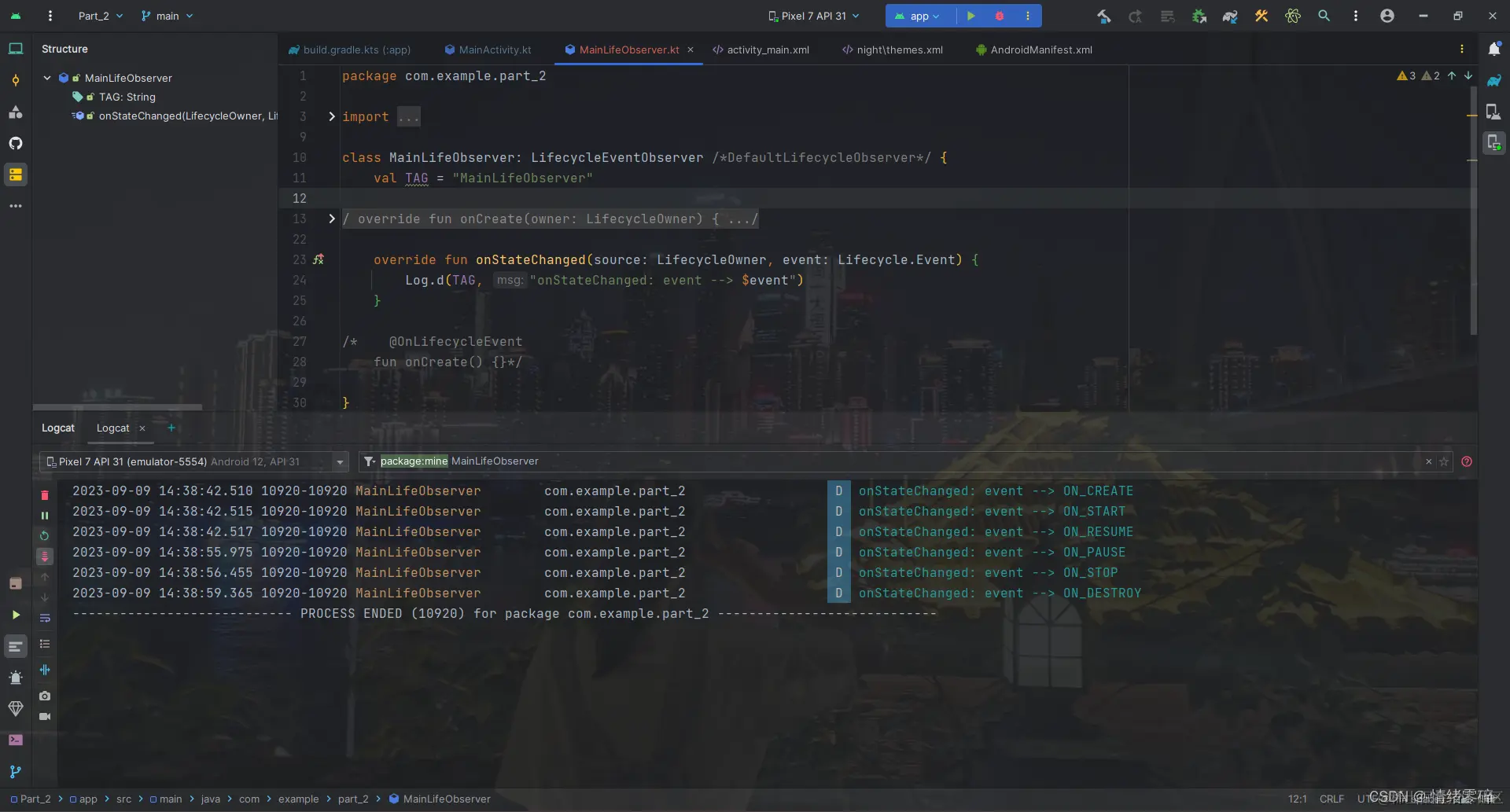1510x812 pixels.
Task: Build the project with the hammer icon
Action: click(x=1104, y=16)
